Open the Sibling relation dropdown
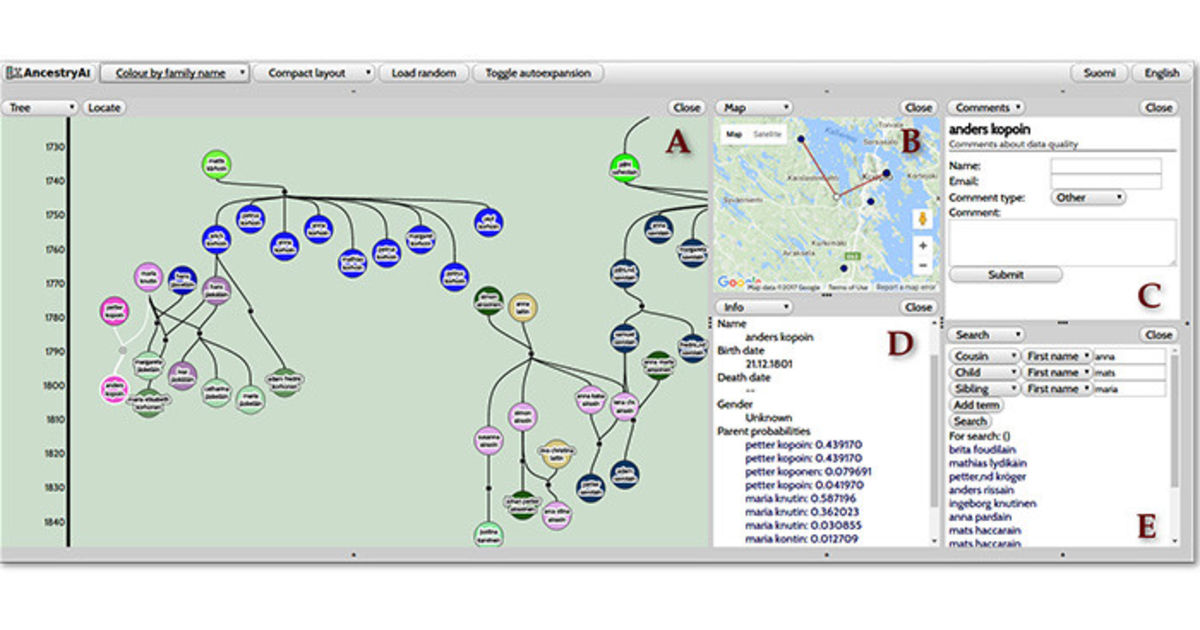 (984, 388)
